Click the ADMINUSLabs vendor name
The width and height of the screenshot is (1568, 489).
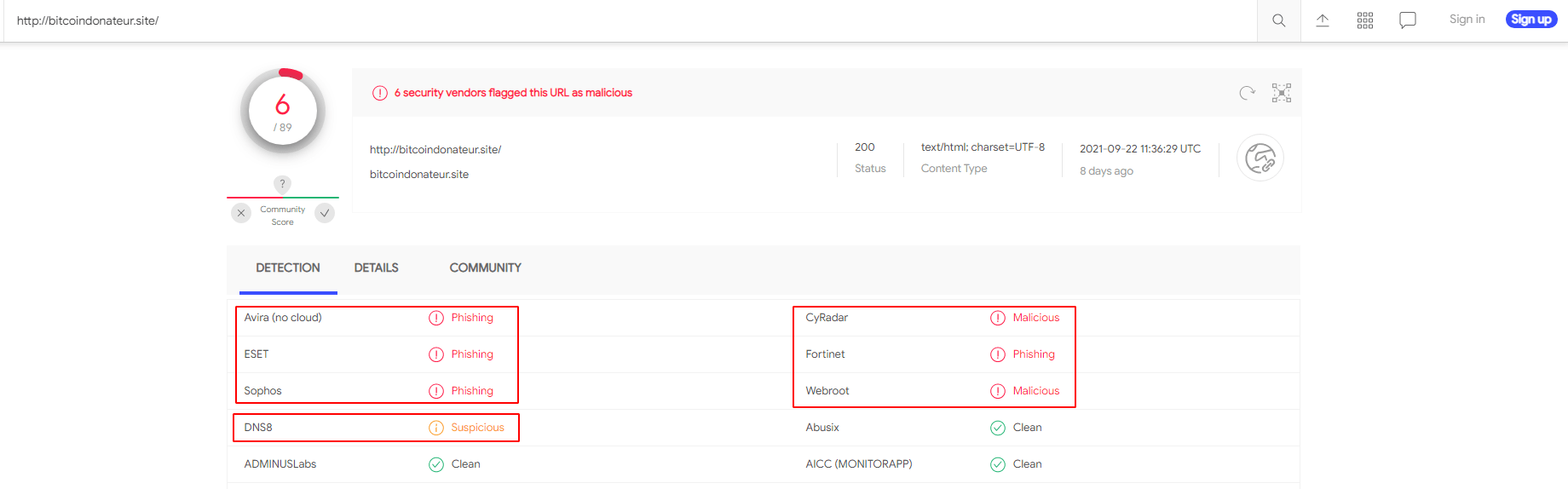280,464
